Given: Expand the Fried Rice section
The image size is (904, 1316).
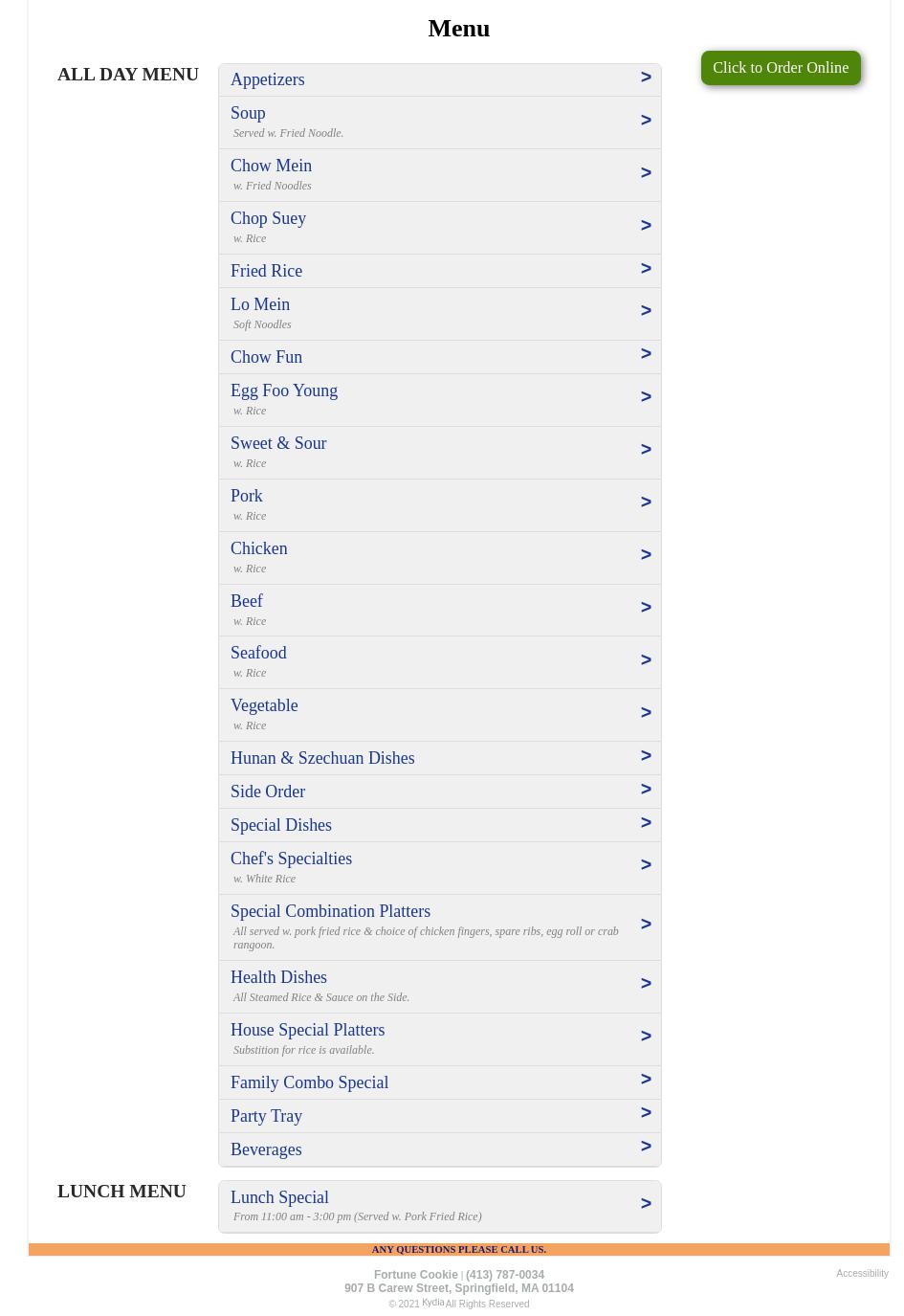Looking at the screenshot, I should [x=266, y=271].
